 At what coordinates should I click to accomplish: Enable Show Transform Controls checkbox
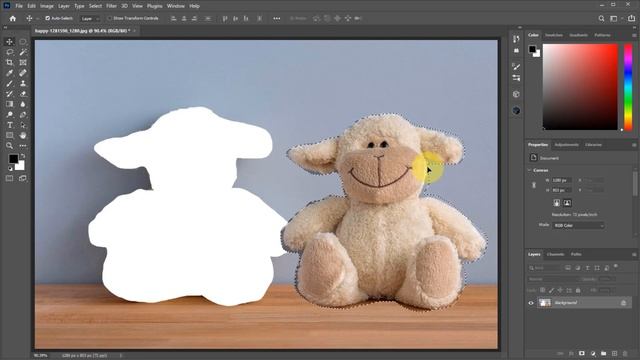tap(109, 18)
